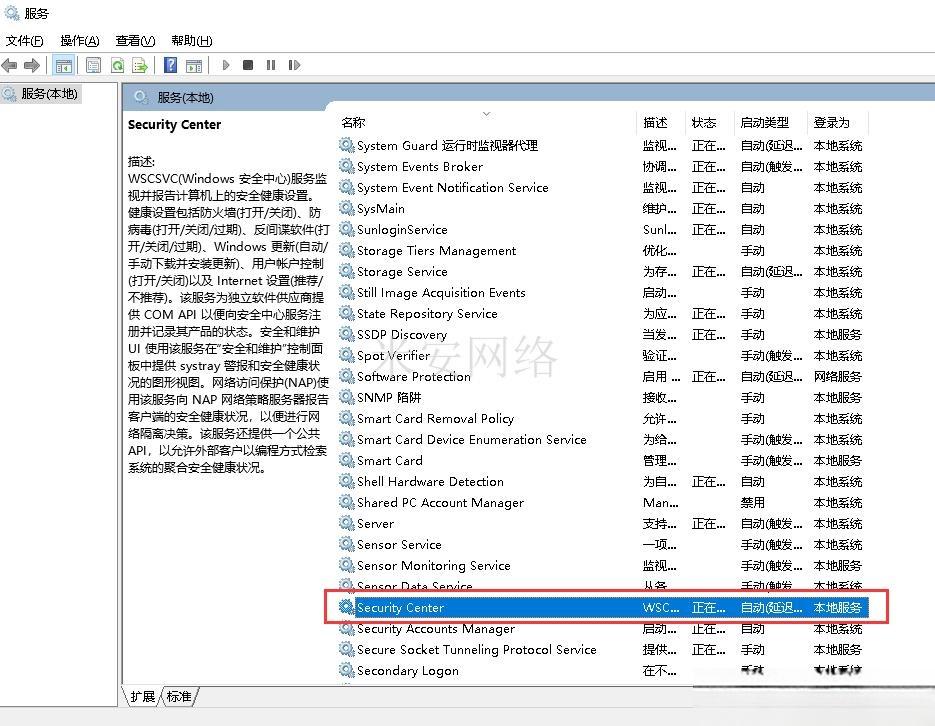Switch to the 扩展 tab

pyautogui.click(x=143, y=696)
